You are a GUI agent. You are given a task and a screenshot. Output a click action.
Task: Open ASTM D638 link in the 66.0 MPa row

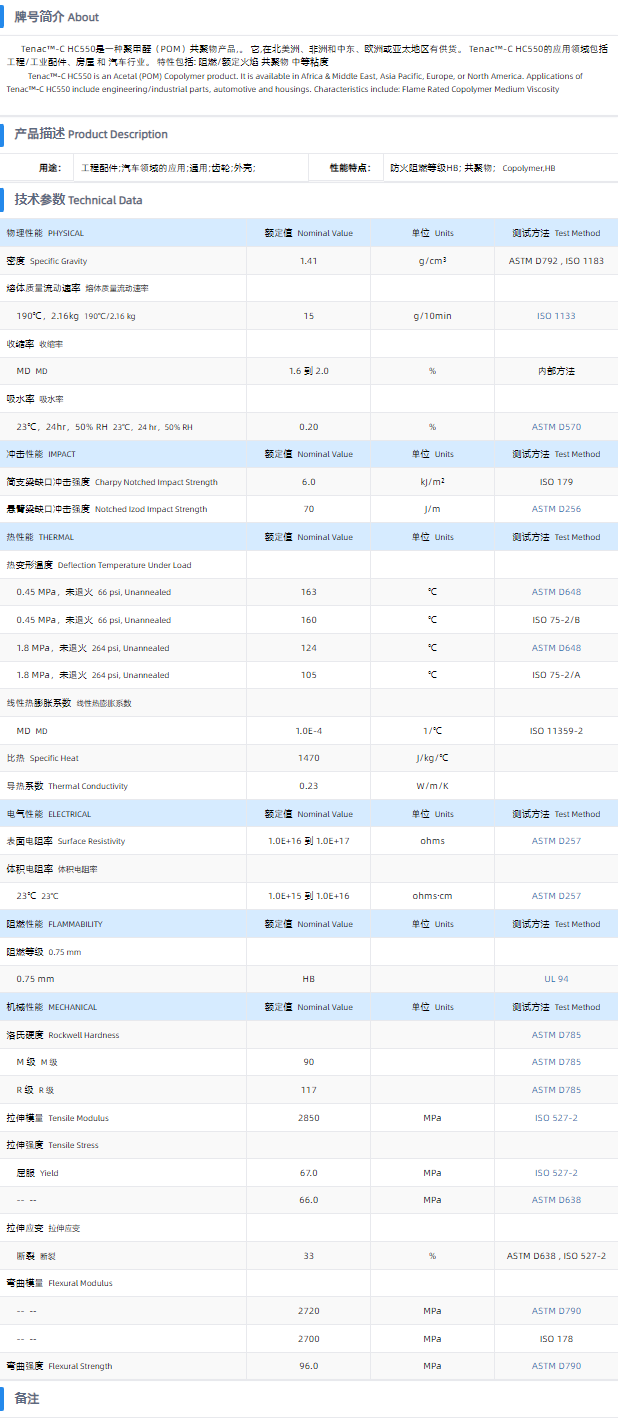pyautogui.click(x=556, y=1200)
